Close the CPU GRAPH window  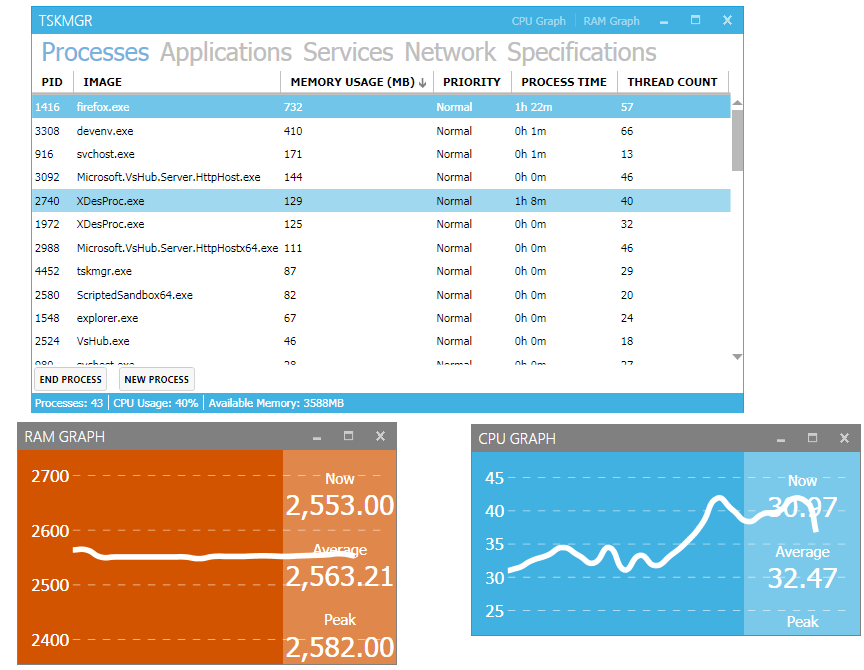[844, 438]
